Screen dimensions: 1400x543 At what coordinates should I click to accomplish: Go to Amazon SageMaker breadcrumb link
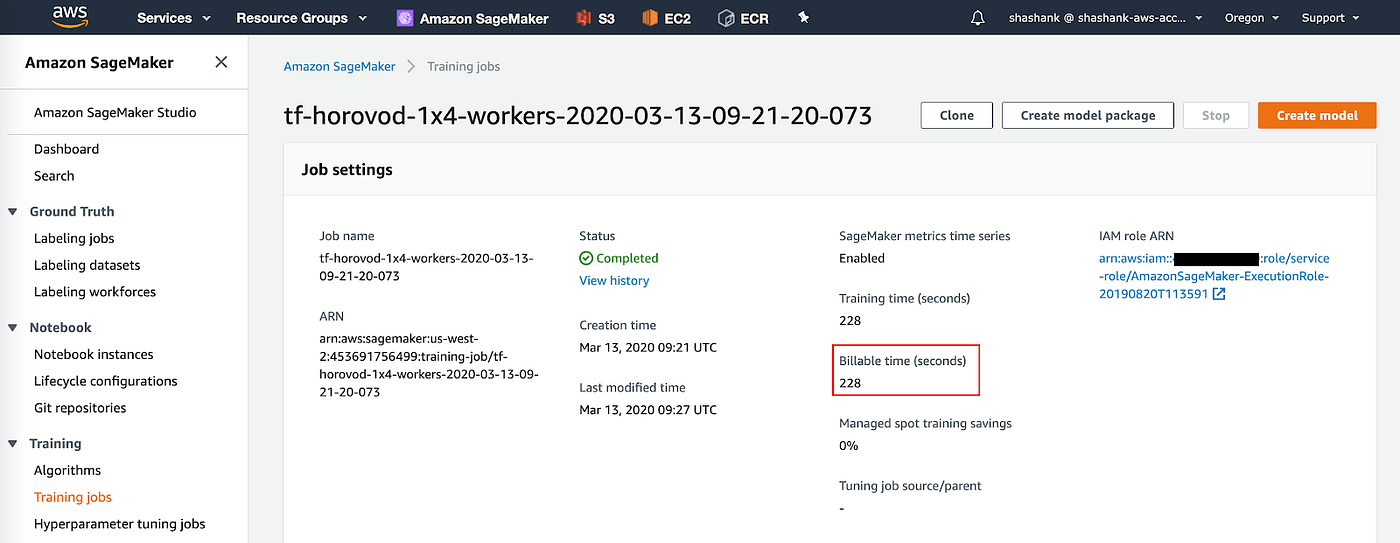coord(340,66)
